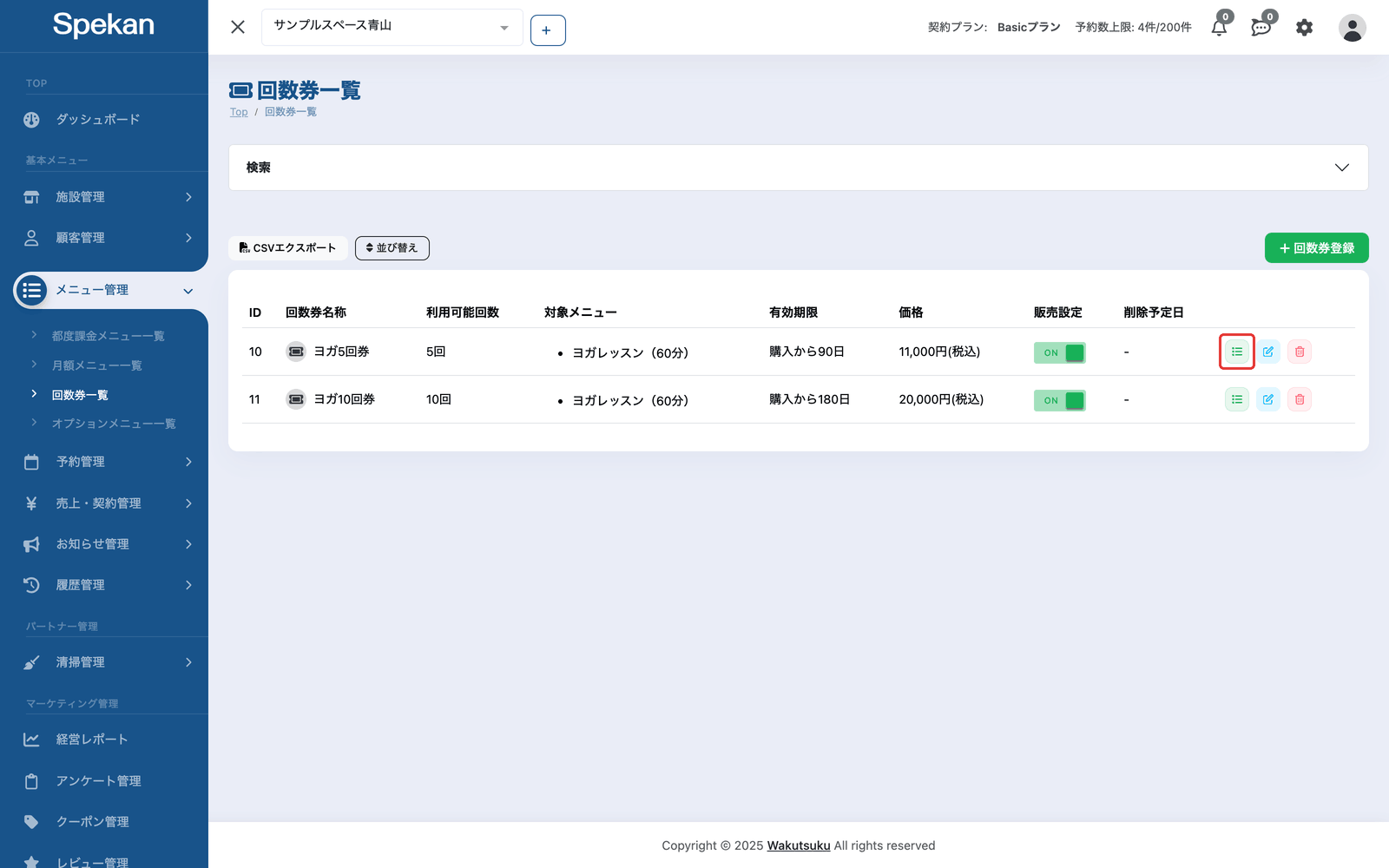Screen dimensions: 1389x868
Task: Delete the ヨガ5回券 ticket
Action: [1300, 352]
